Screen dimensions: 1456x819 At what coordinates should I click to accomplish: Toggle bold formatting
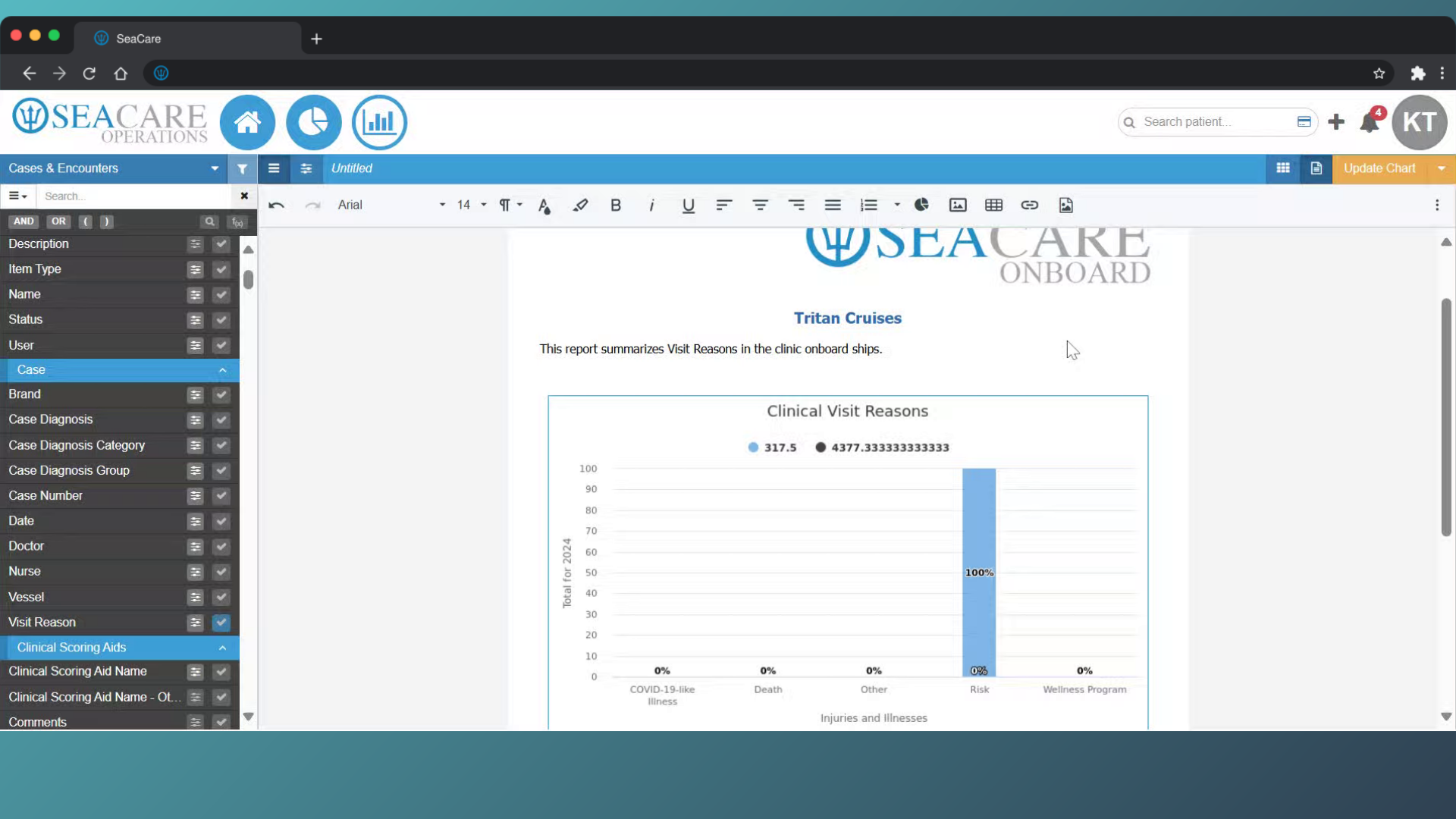pos(616,206)
